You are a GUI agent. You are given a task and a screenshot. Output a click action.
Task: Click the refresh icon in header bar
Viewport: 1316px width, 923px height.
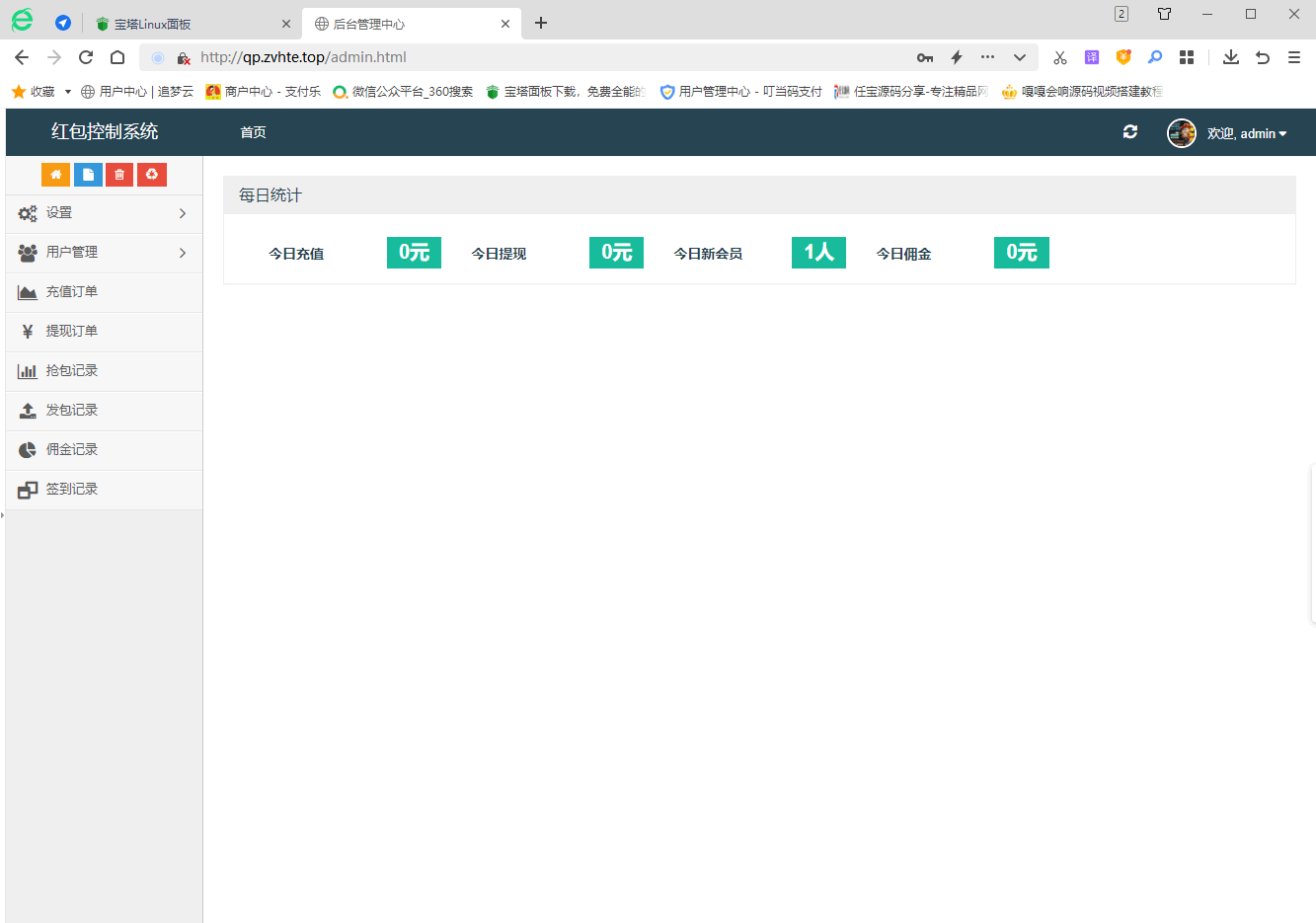click(1130, 132)
